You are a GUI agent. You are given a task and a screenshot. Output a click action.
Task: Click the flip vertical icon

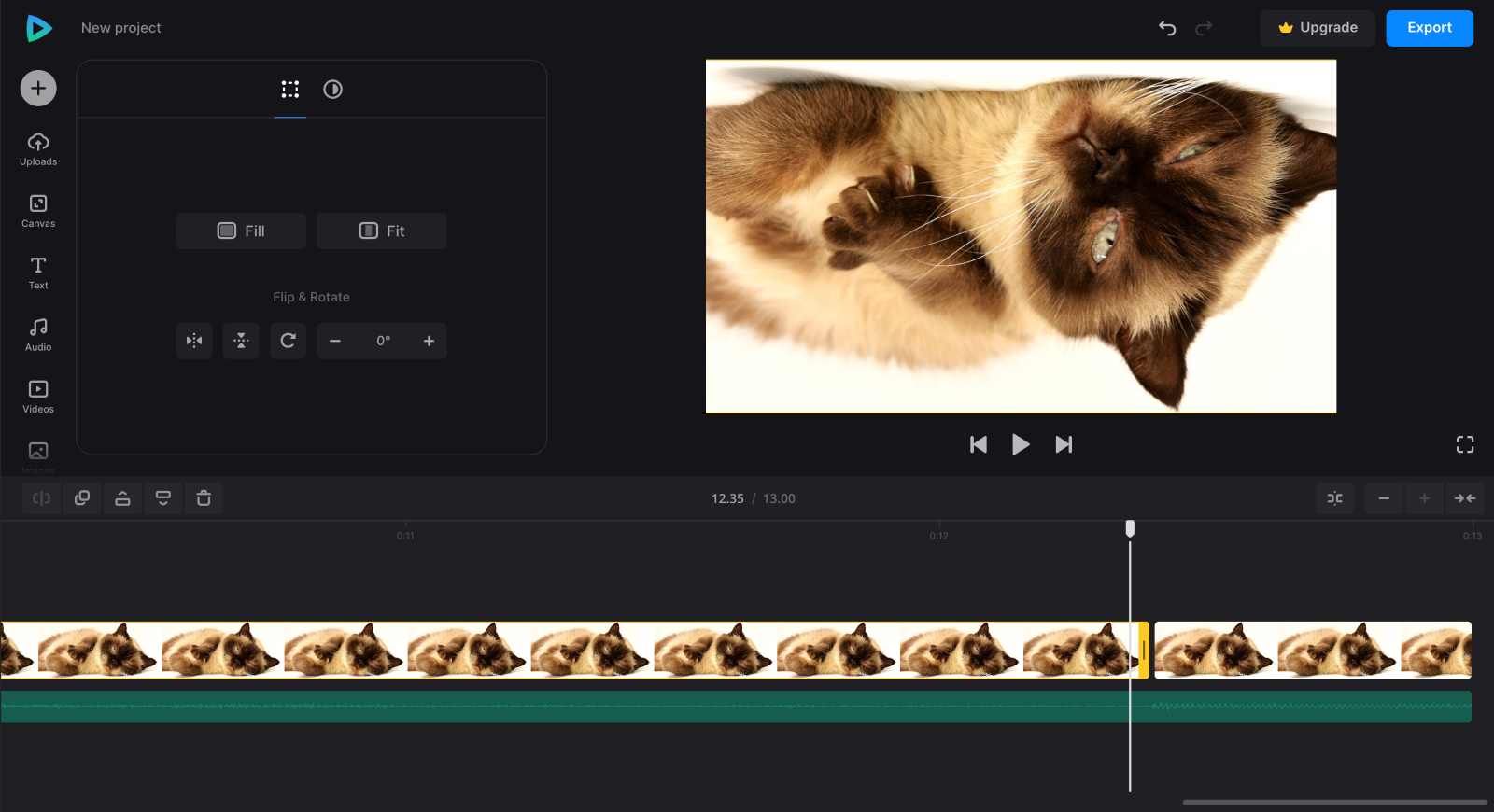click(x=241, y=341)
